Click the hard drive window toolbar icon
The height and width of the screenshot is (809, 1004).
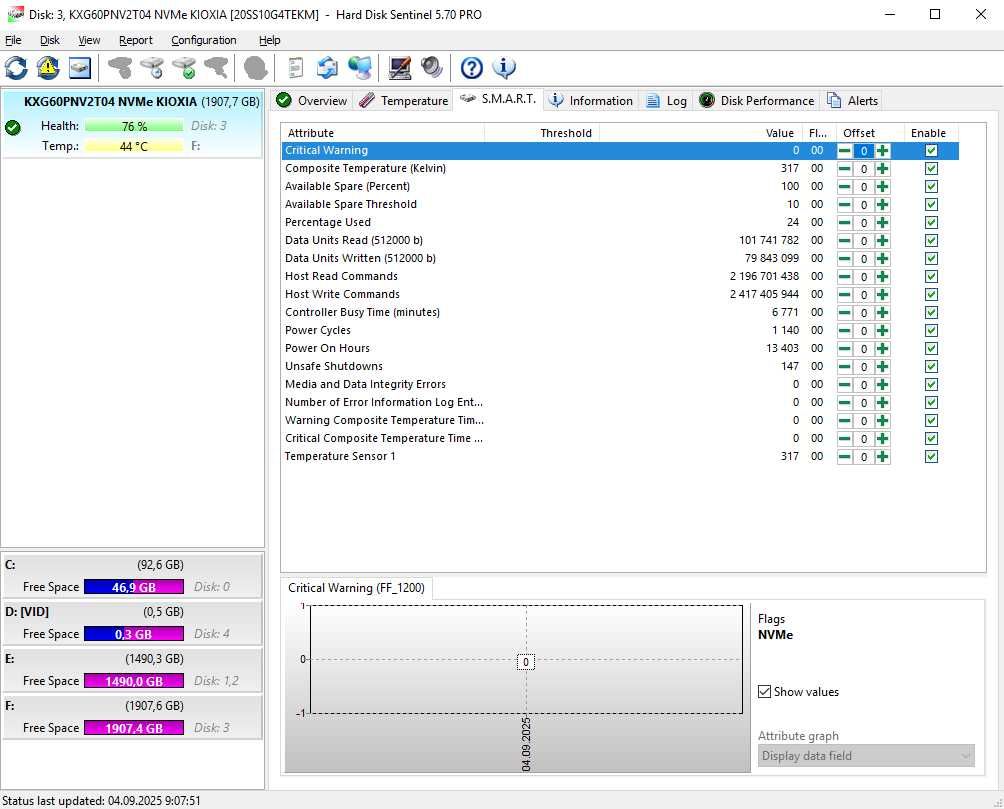click(80, 68)
